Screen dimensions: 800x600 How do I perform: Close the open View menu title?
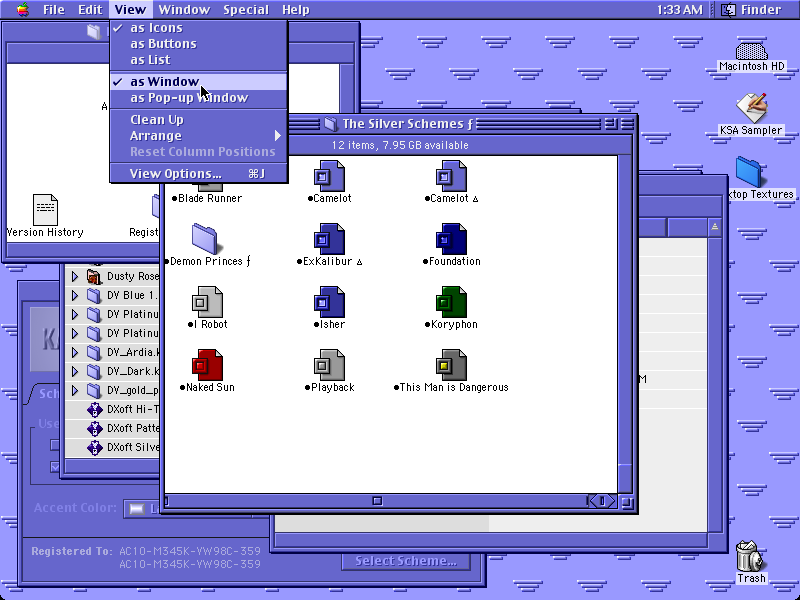coord(130,10)
